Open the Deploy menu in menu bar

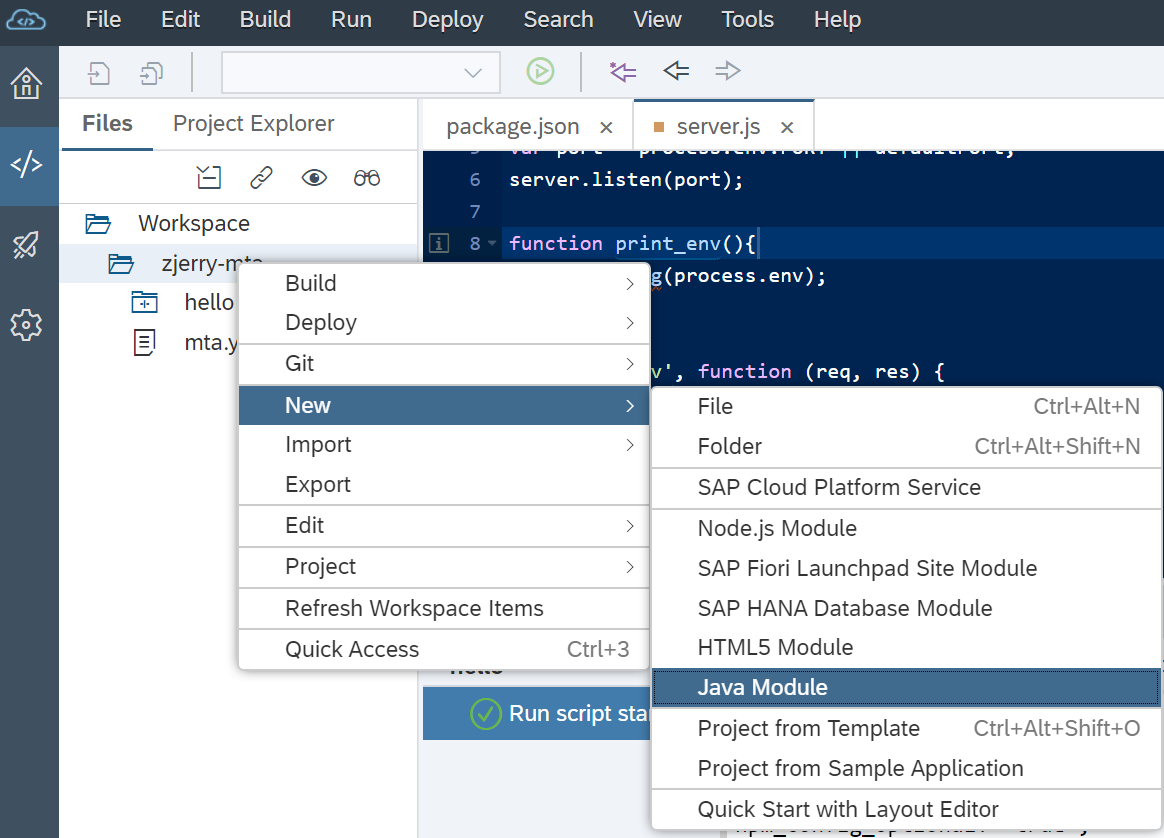tap(447, 19)
